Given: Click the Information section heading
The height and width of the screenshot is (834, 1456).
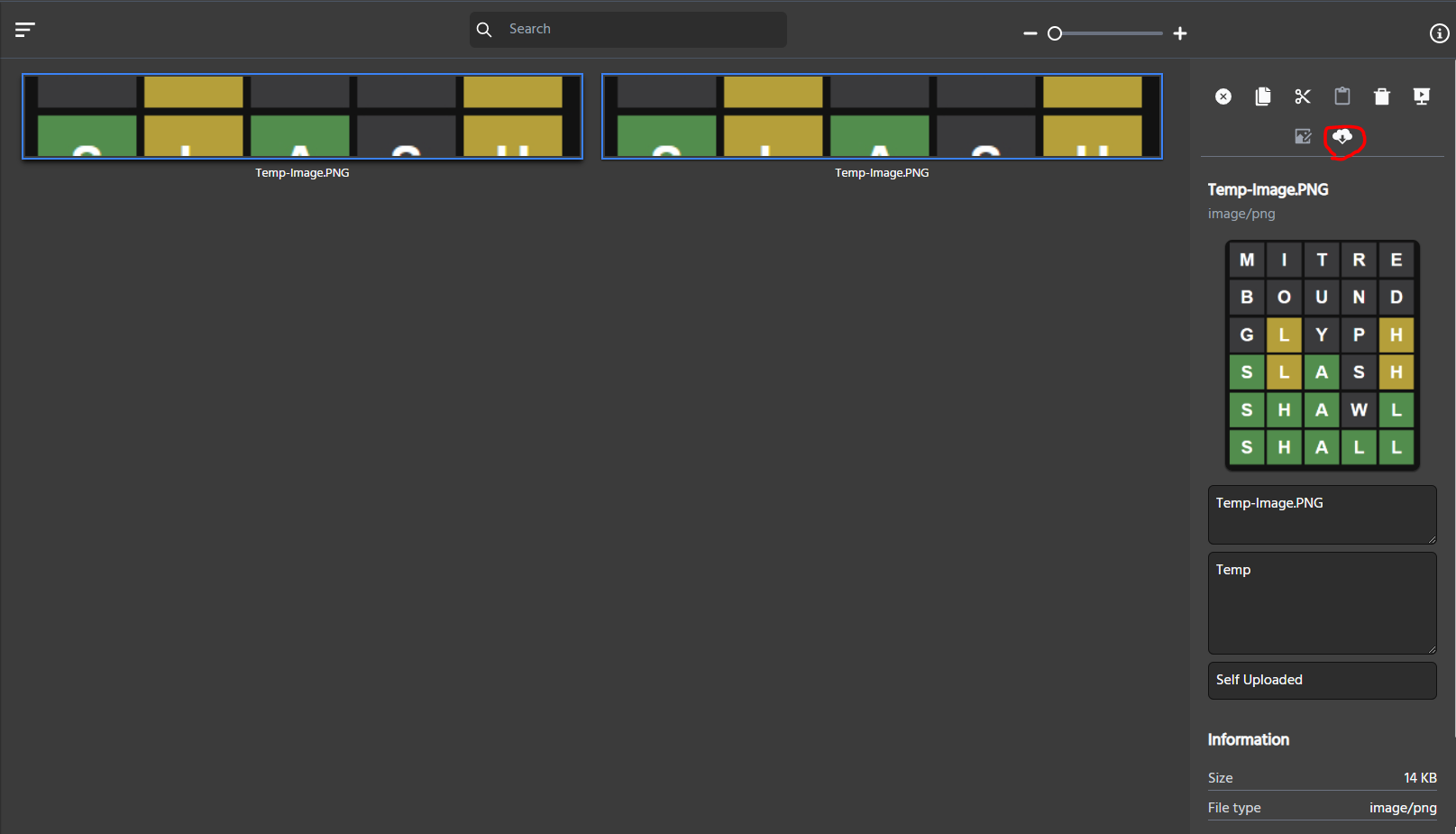Looking at the screenshot, I should point(1248,739).
